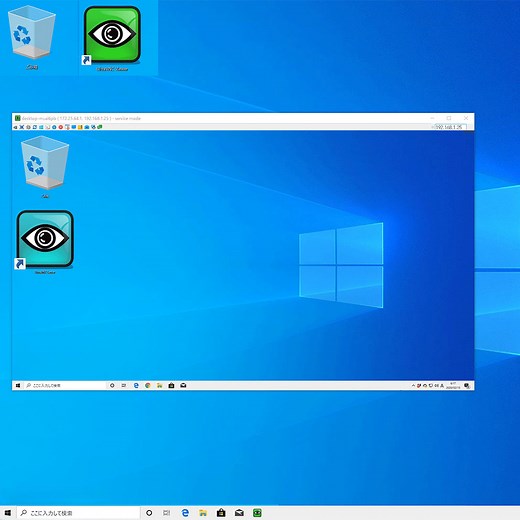Minimize the VNC viewer window
Screen dimensions: 520x520
coord(432,118)
